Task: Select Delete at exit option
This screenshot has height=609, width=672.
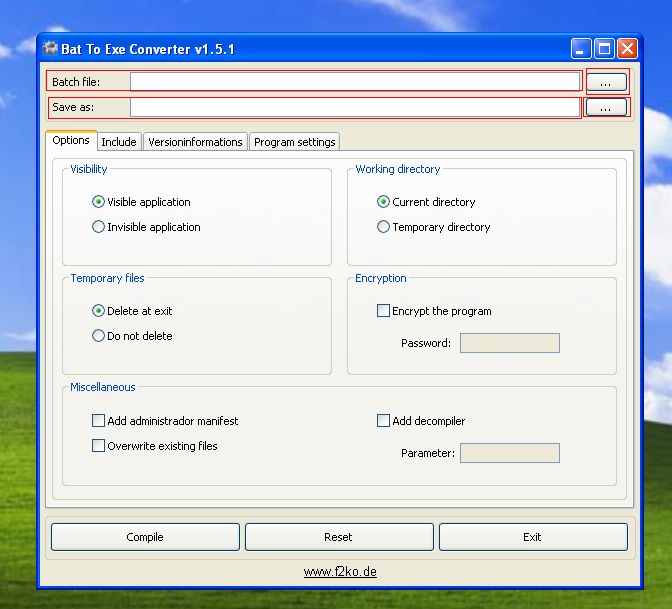Action: 132,311
